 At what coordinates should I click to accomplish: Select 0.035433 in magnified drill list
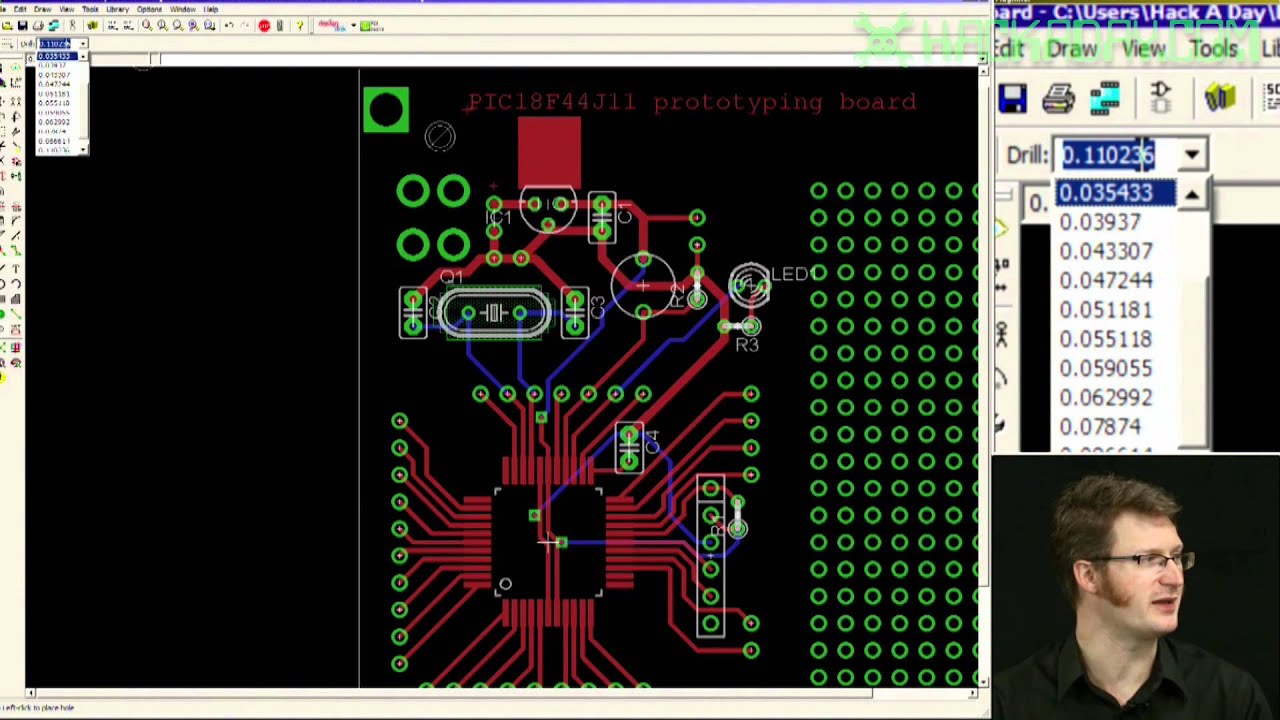pos(1116,193)
